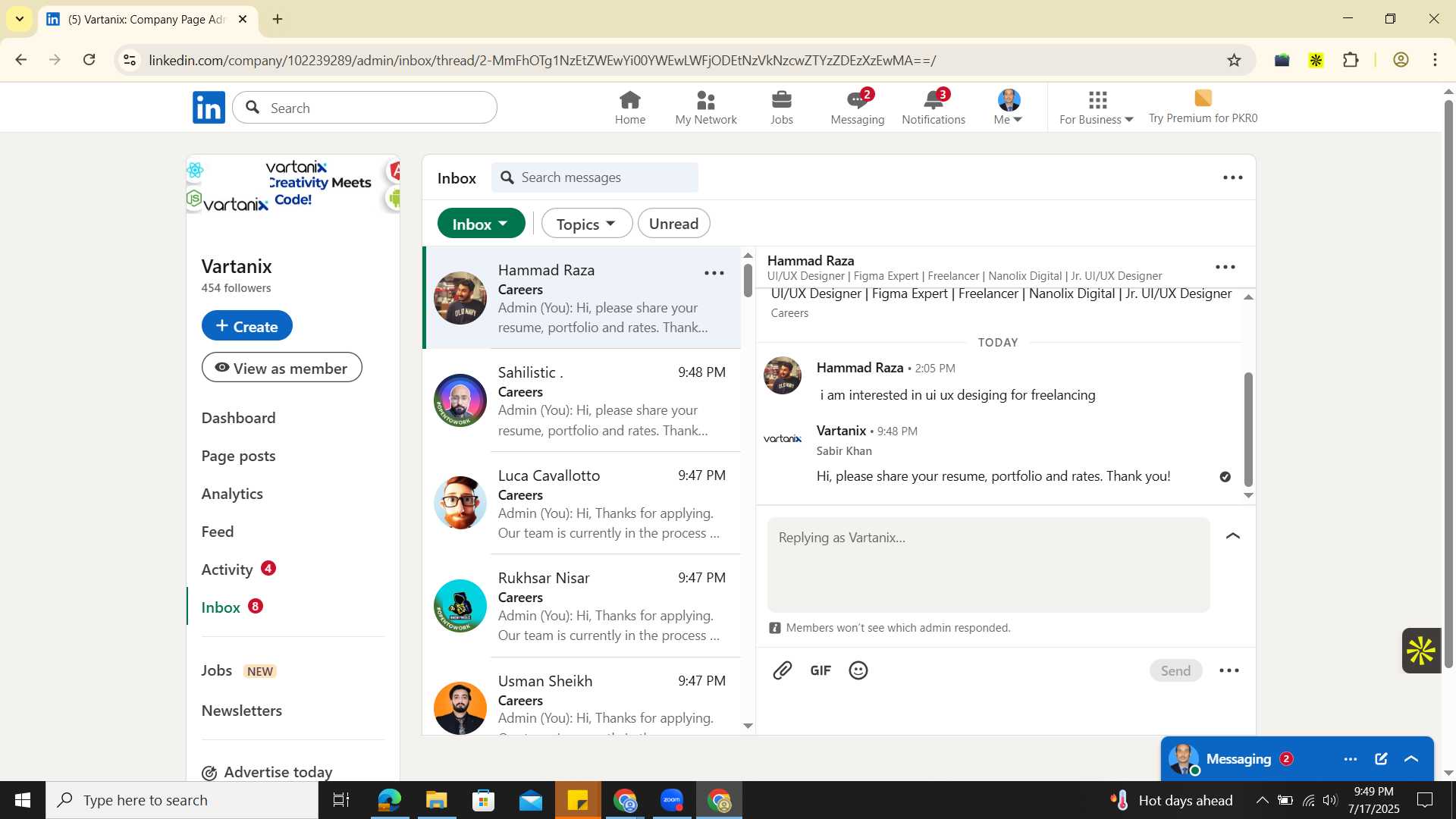Open Microsoft Edge in taskbar
Image resolution: width=1456 pixels, height=819 pixels.
(390, 800)
